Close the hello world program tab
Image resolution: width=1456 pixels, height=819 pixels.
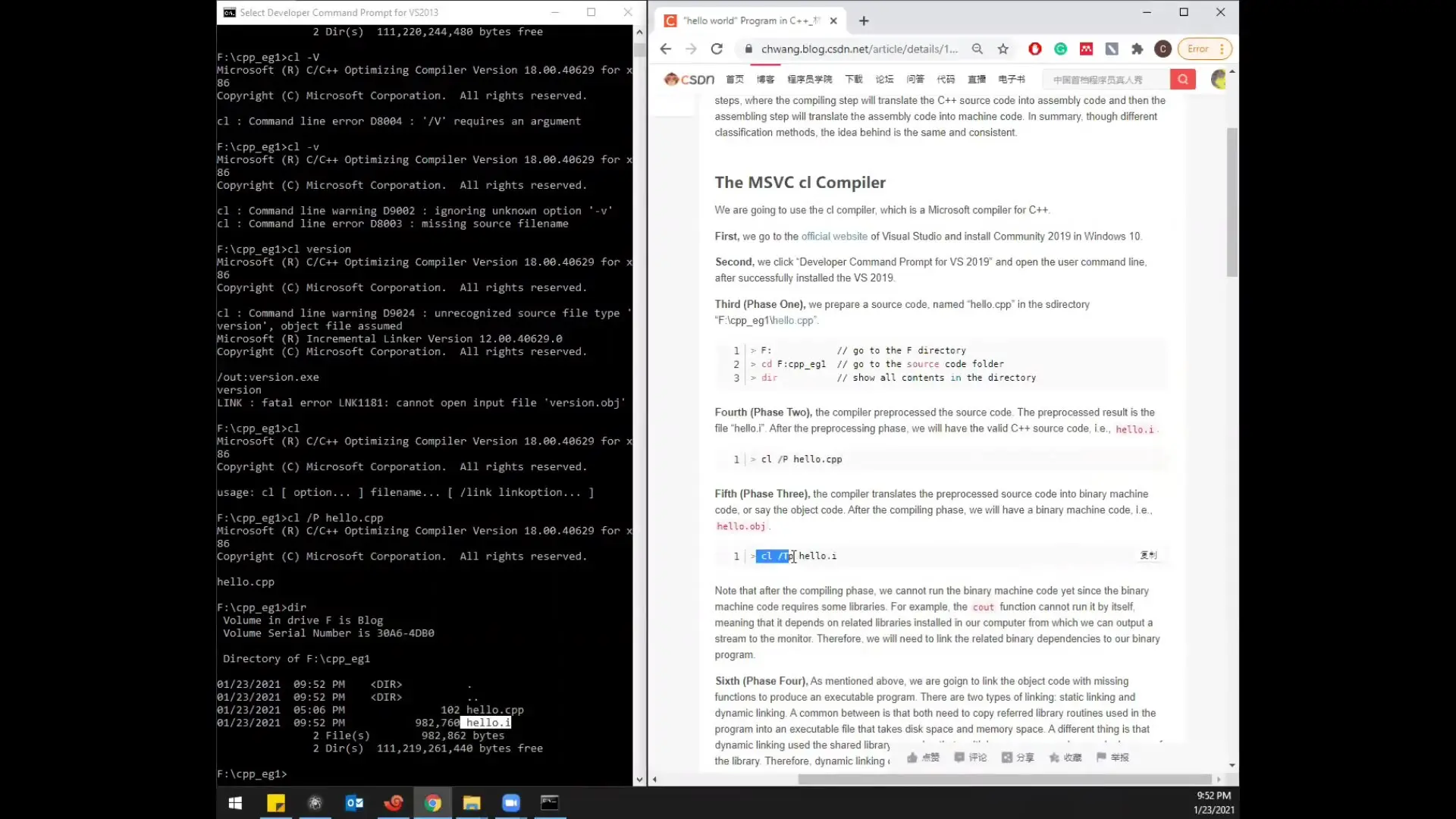click(833, 21)
